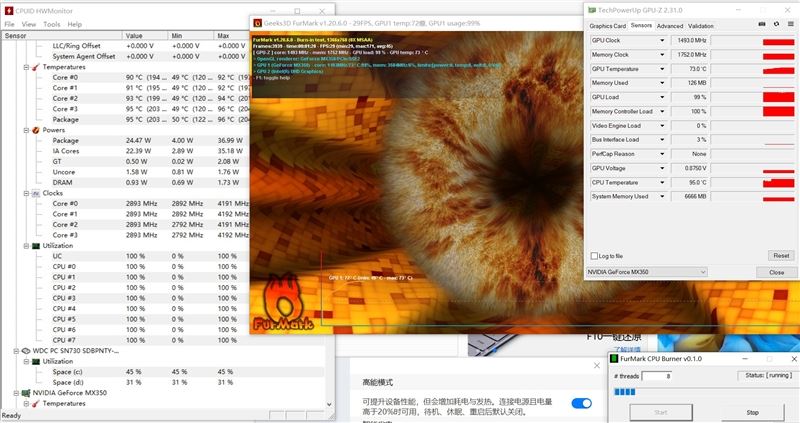Check the Log to file checkbox in GPU-Z

click(594, 256)
